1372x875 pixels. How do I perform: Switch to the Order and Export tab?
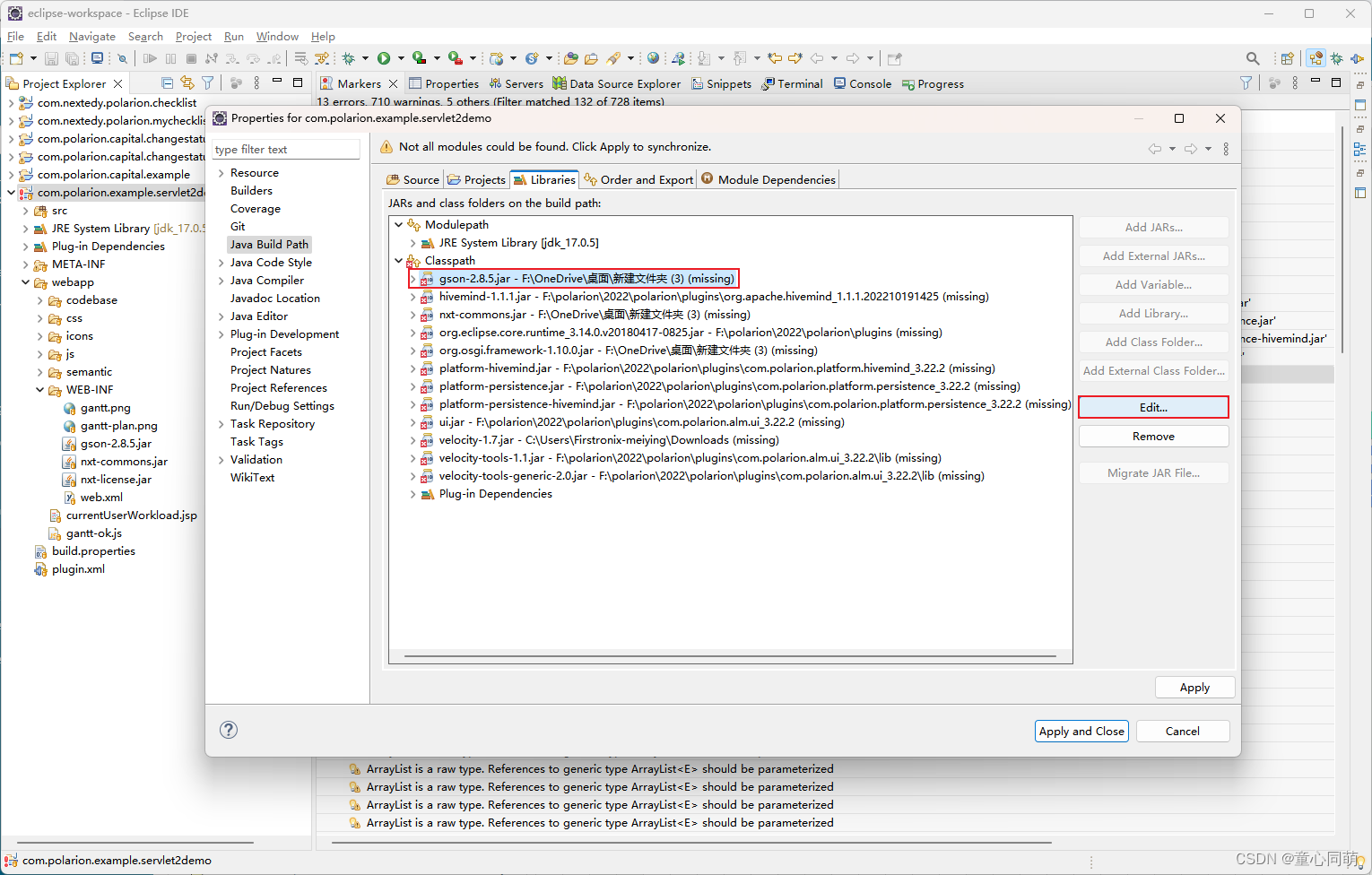638,179
